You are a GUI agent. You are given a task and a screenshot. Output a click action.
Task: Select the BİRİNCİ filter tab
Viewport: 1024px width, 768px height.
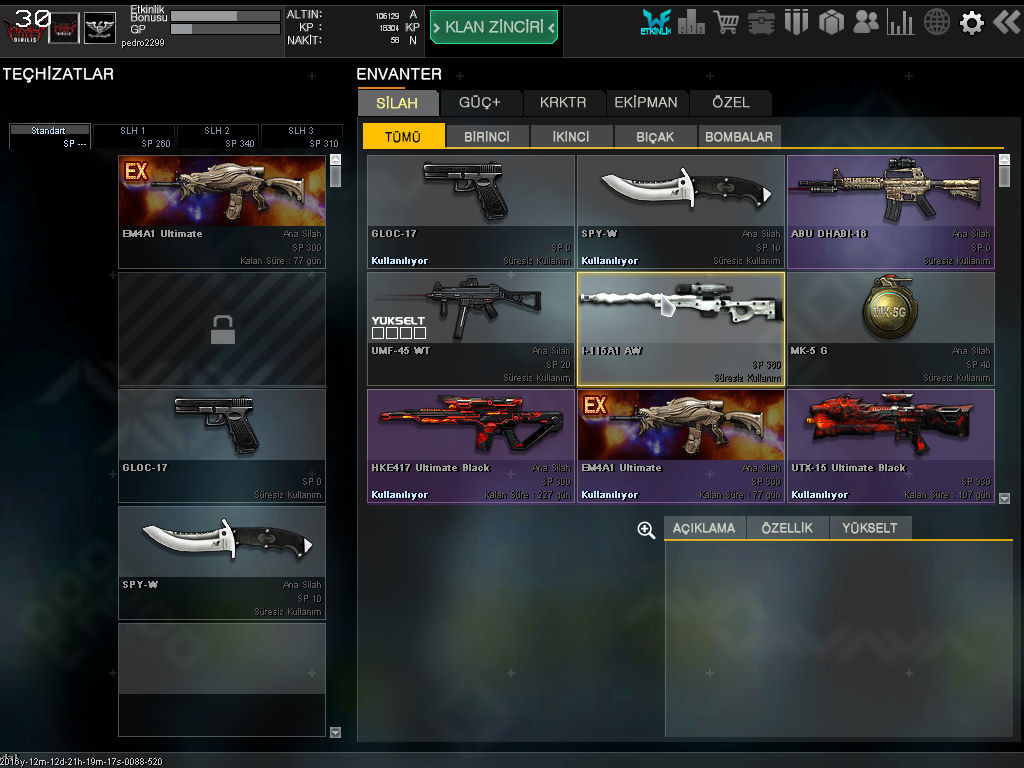487,136
